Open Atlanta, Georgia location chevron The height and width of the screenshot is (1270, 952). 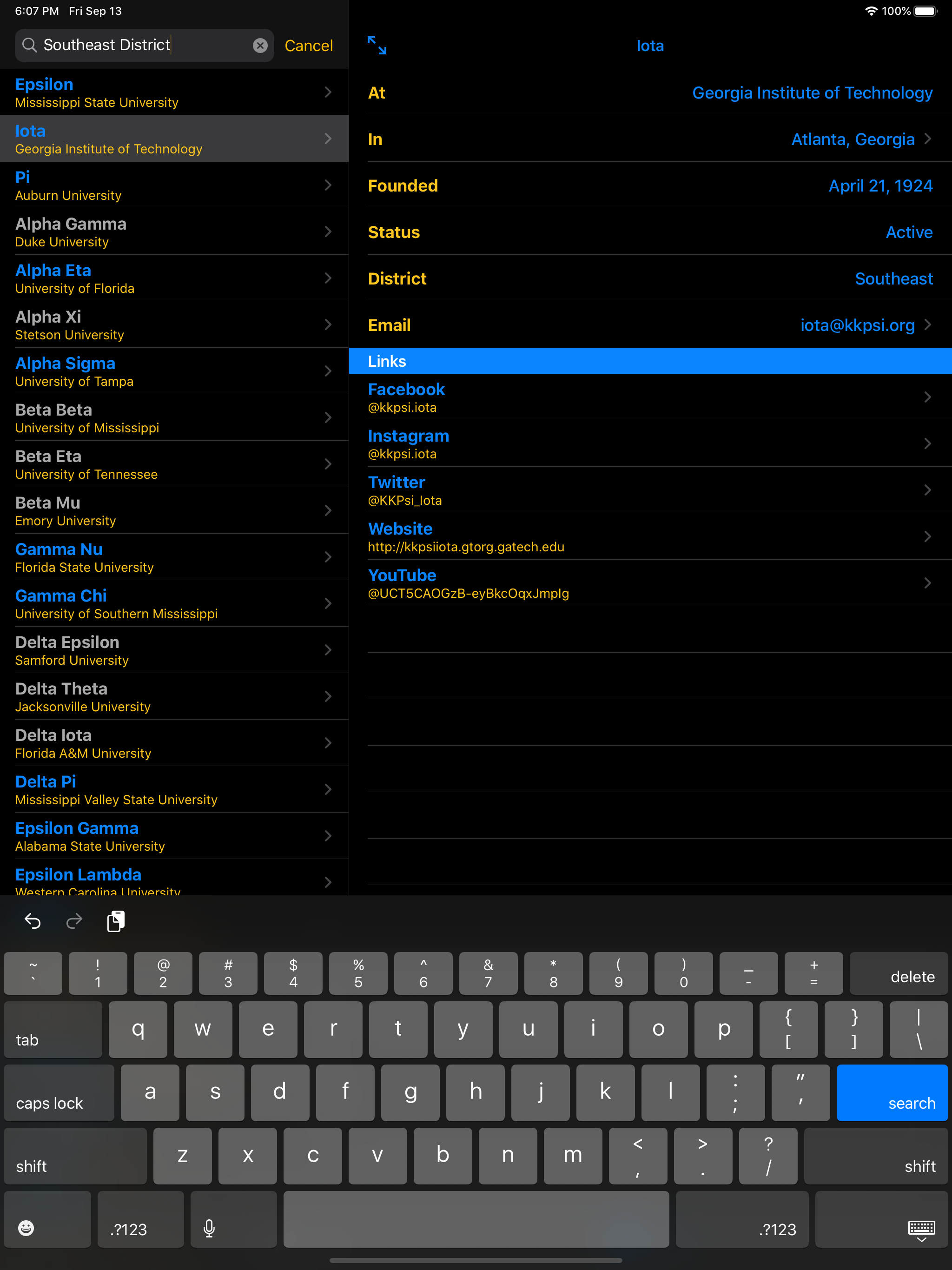(928, 139)
